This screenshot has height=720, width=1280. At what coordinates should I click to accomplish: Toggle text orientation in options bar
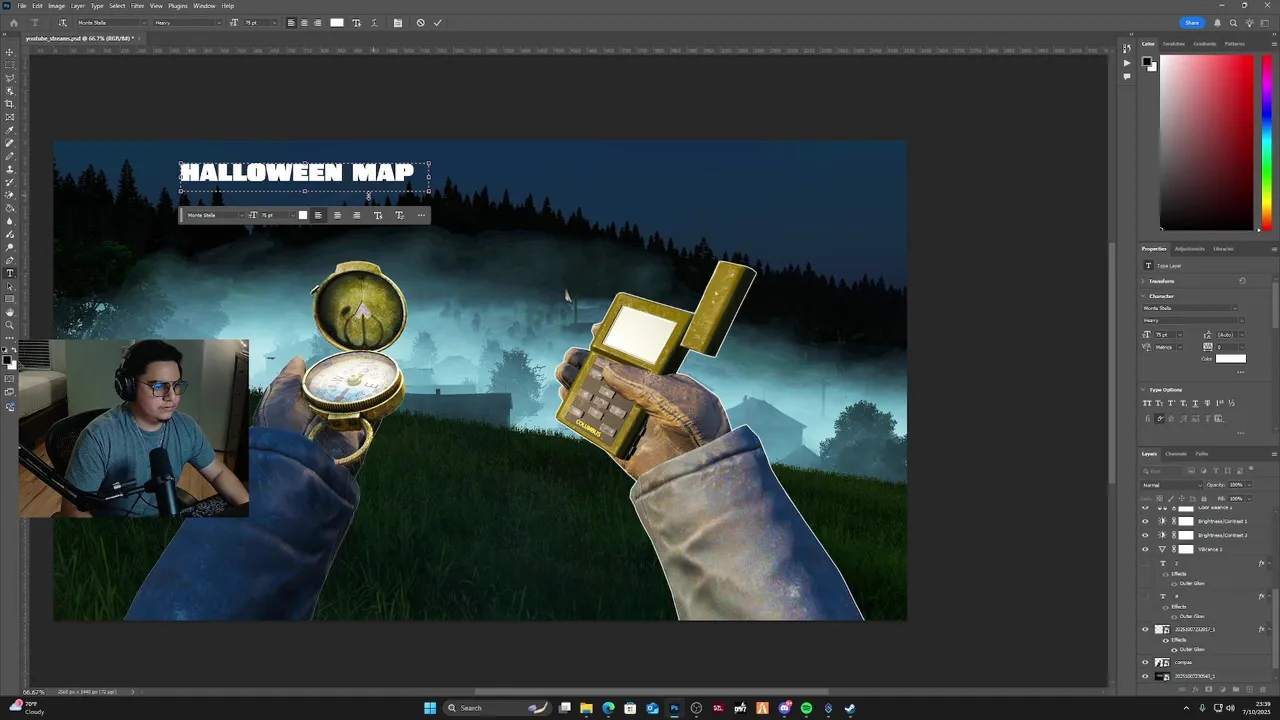[x=63, y=22]
